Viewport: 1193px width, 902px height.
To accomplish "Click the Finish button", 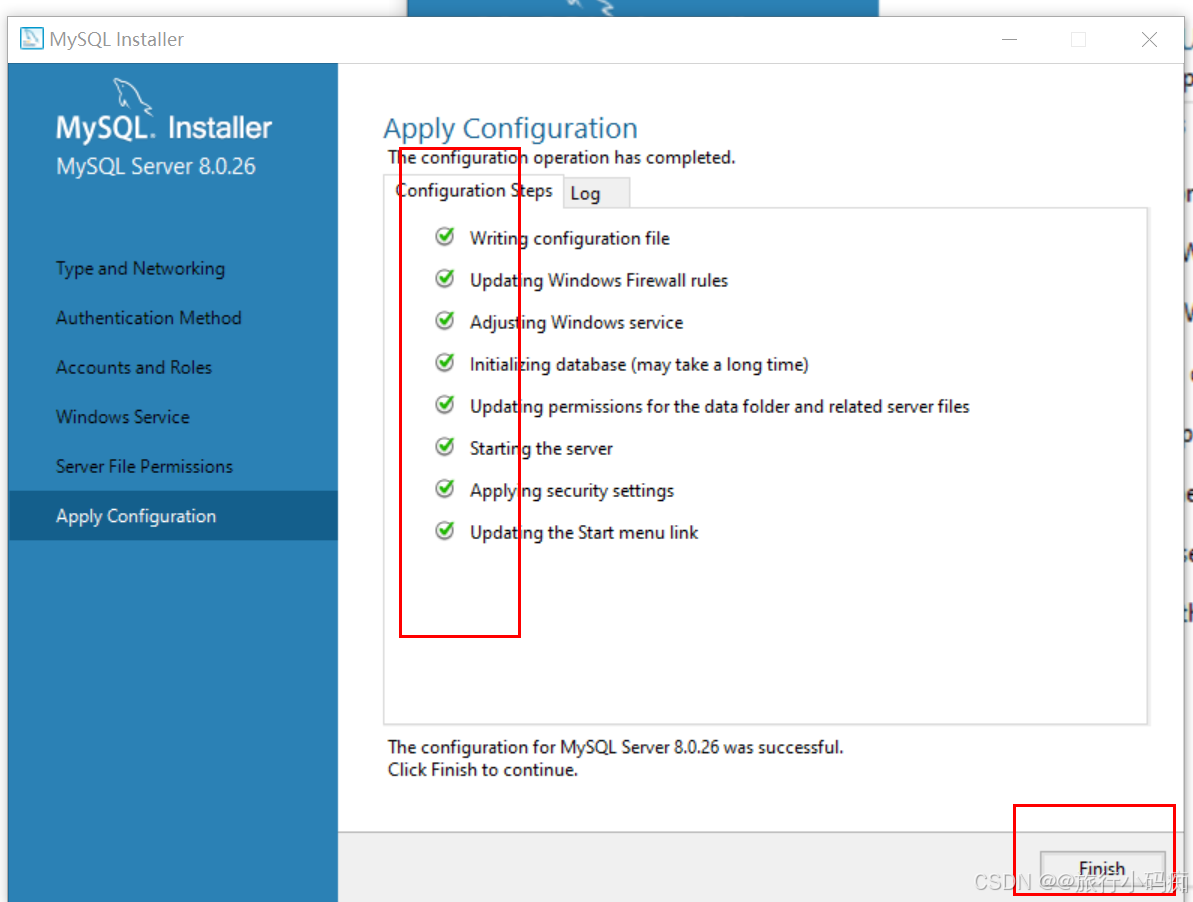I will click(x=1102, y=868).
